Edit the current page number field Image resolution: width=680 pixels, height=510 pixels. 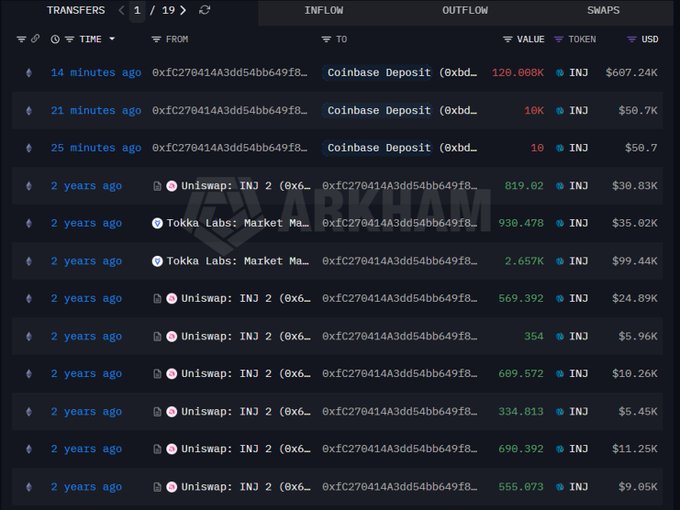(137, 10)
